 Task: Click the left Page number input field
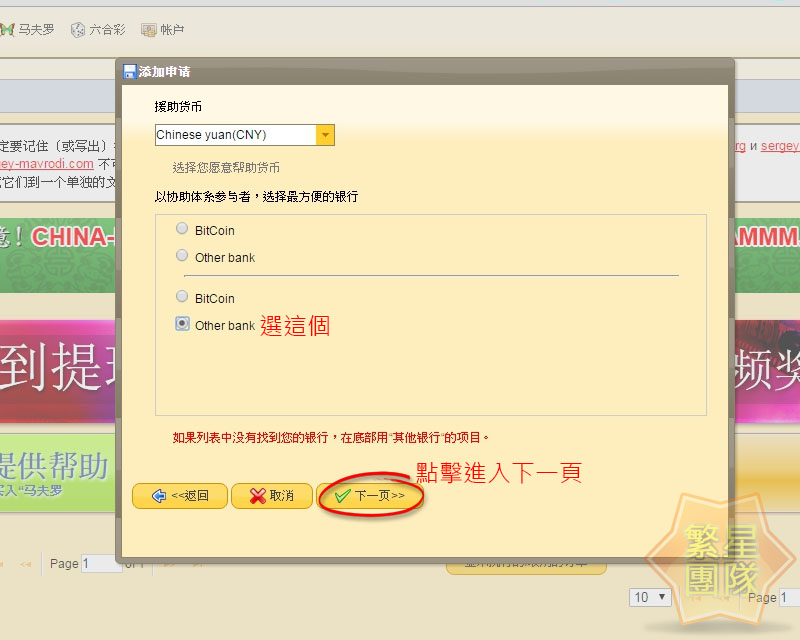click(x=101, y=564)
